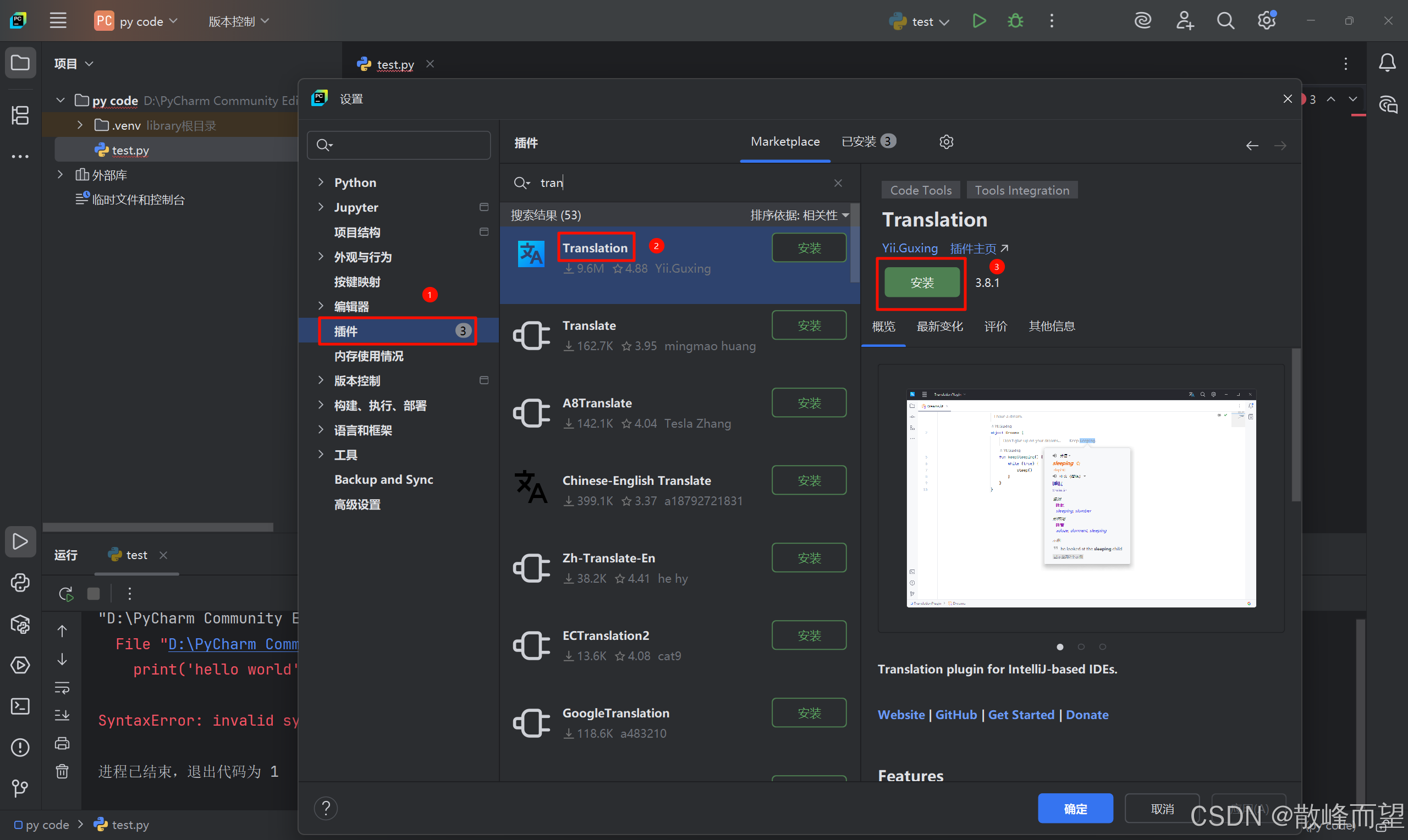Image resolution: width=1408 pixels, height=840 pixels.
Task: Select third screenshot carousel dot
Action: [1102, 646]
